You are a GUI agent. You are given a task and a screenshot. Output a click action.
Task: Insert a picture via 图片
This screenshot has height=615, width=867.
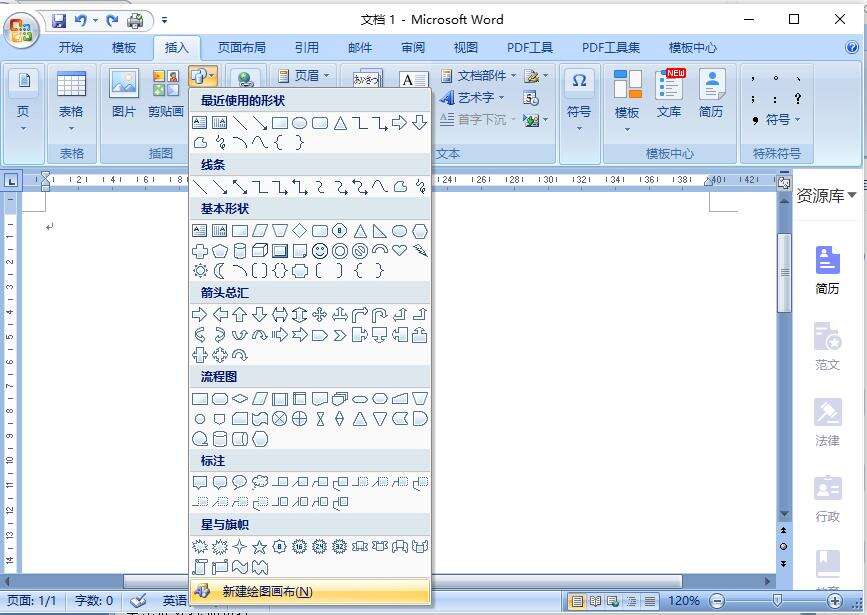(124, 94)
